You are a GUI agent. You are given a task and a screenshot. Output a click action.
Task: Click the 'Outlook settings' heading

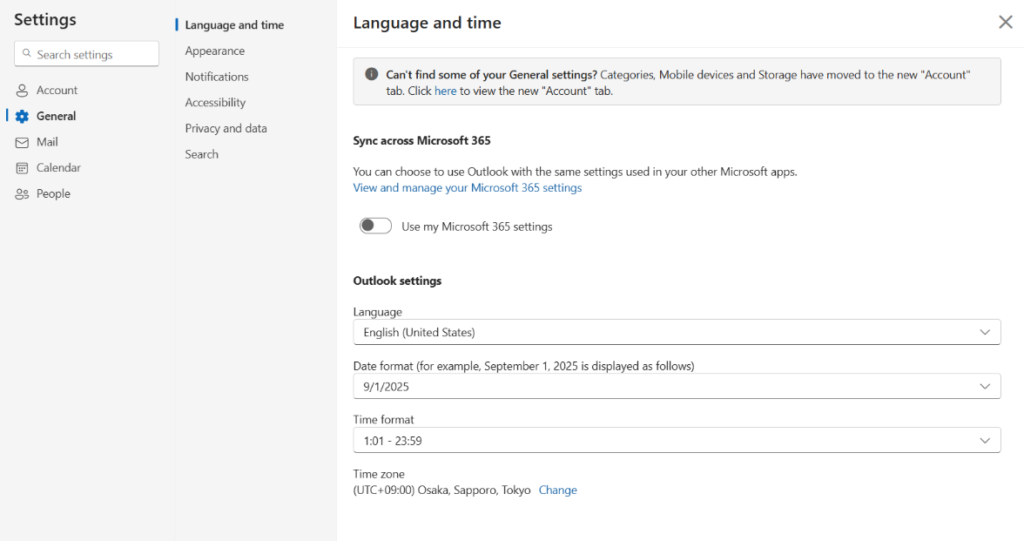click(397, 281)
